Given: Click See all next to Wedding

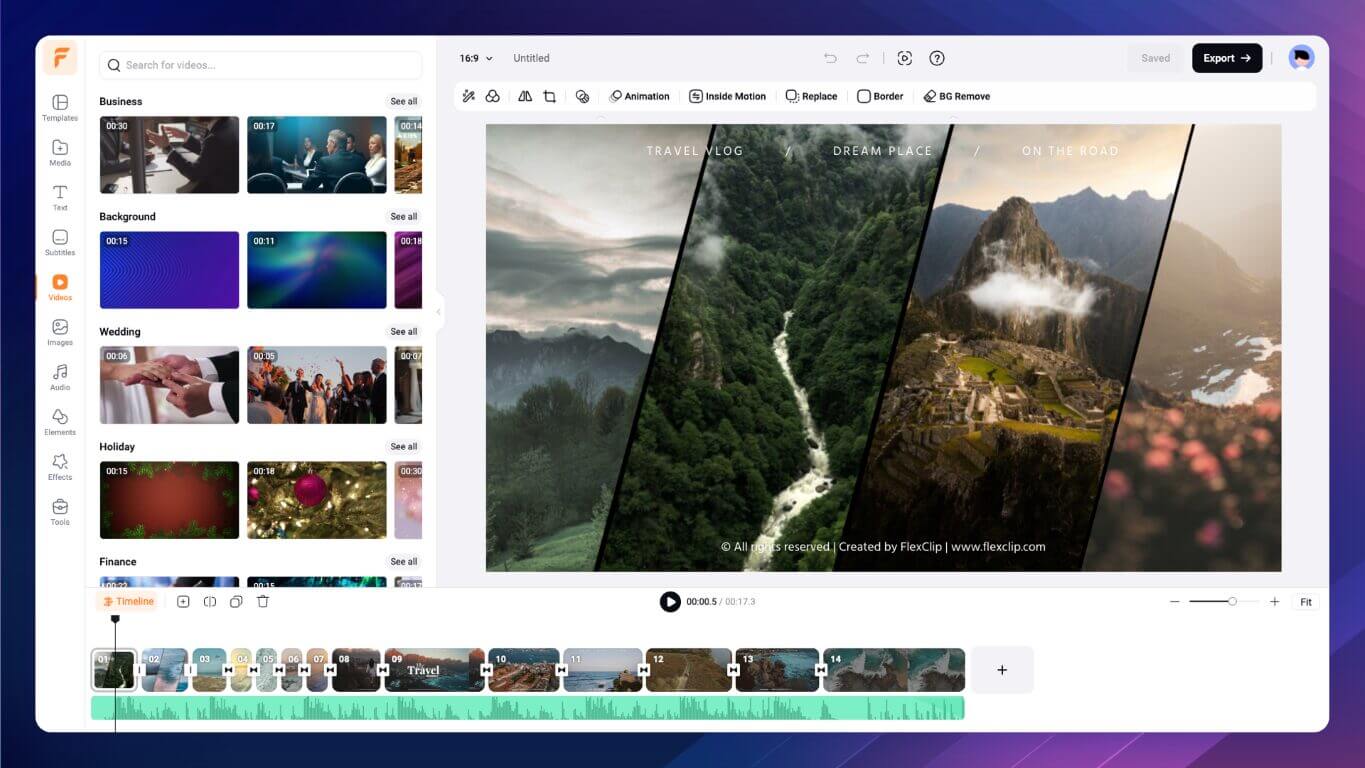Looking at the screenshot, I should click(404, 332).
